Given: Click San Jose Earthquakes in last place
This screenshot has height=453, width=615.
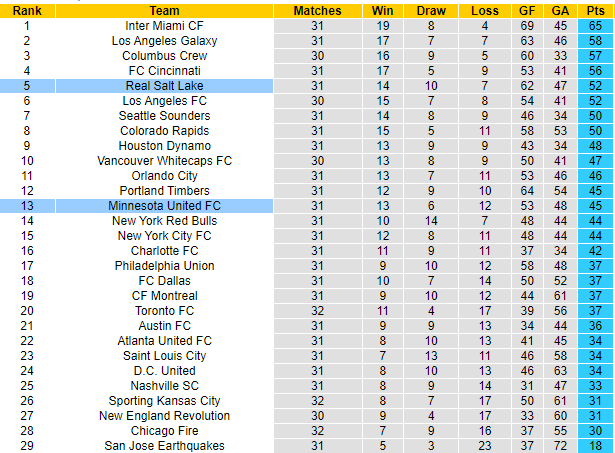Looking at the screenshot, I should pos(164,446).
